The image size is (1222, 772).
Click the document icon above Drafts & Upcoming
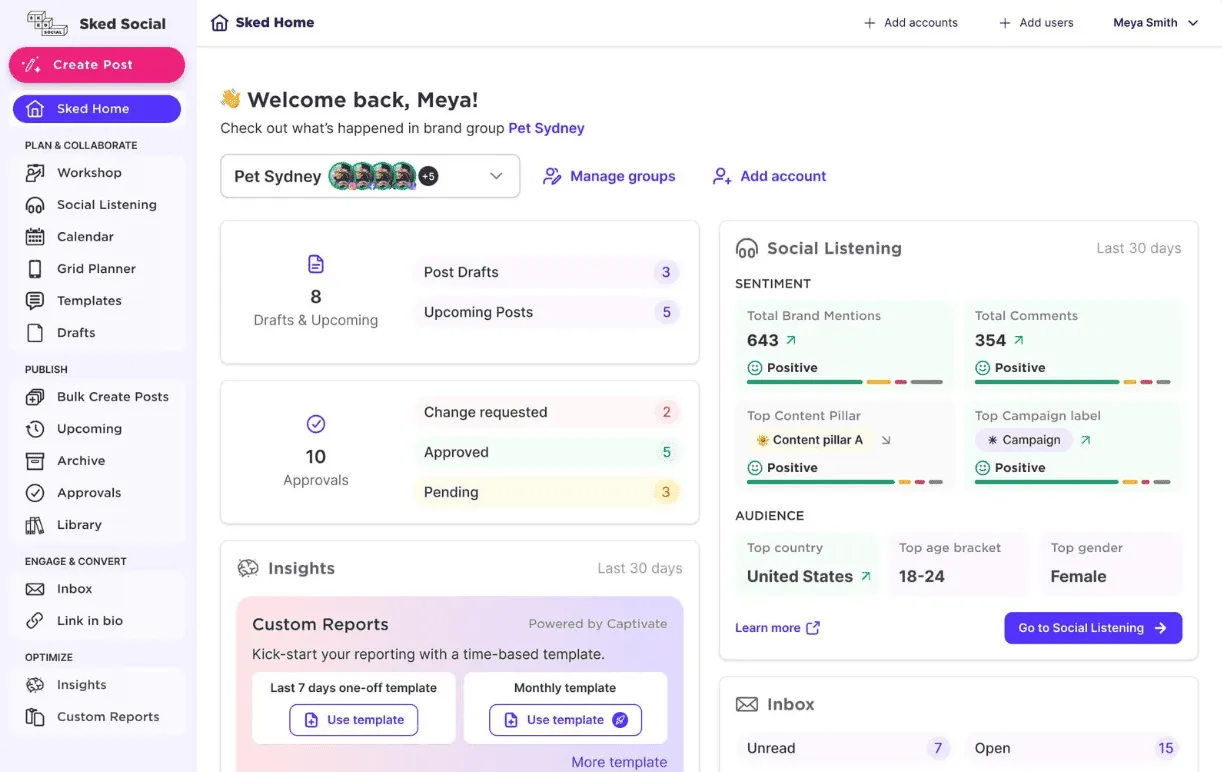(316, 264)
